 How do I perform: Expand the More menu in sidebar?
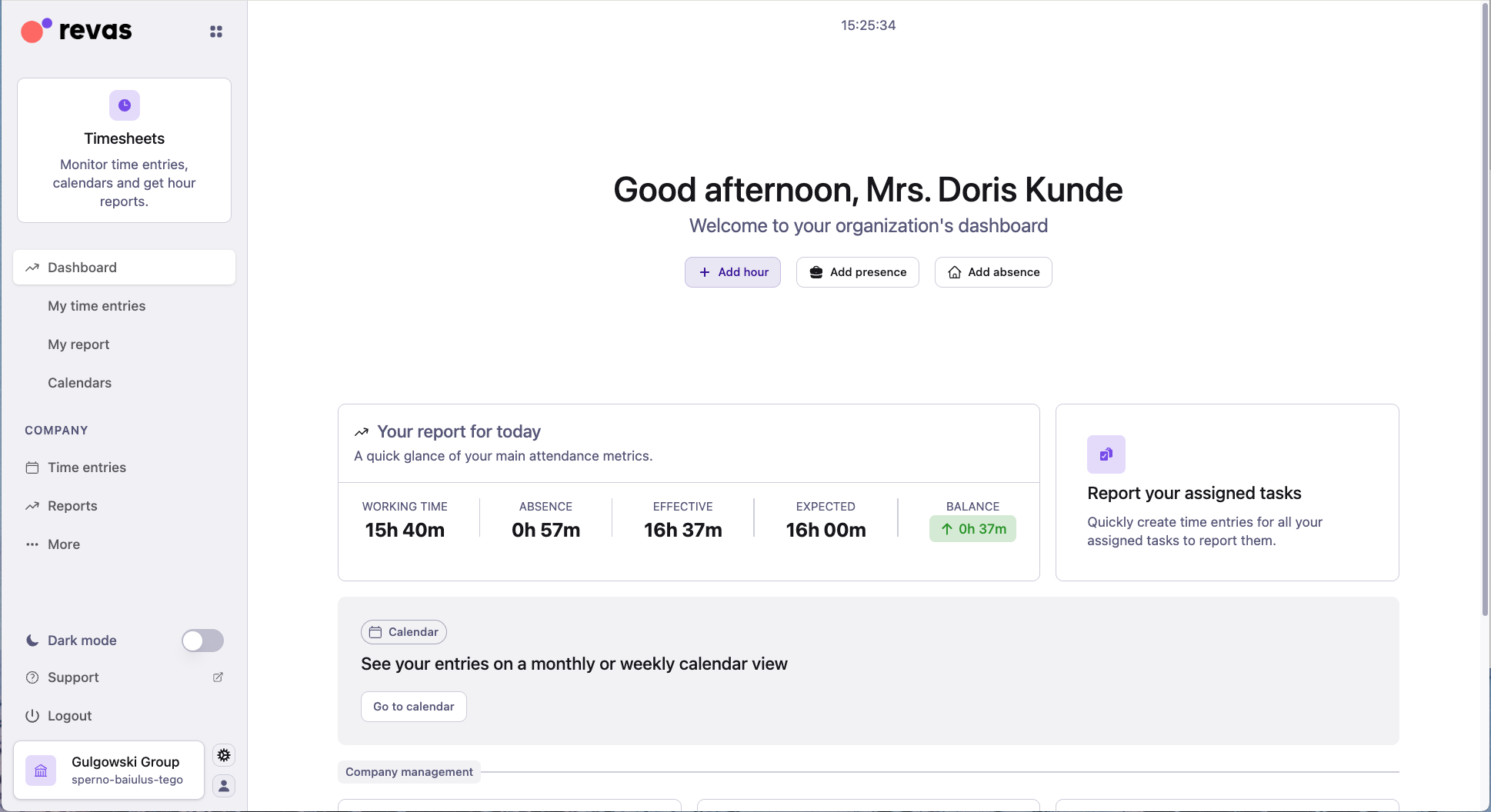[x=62, y=544]
